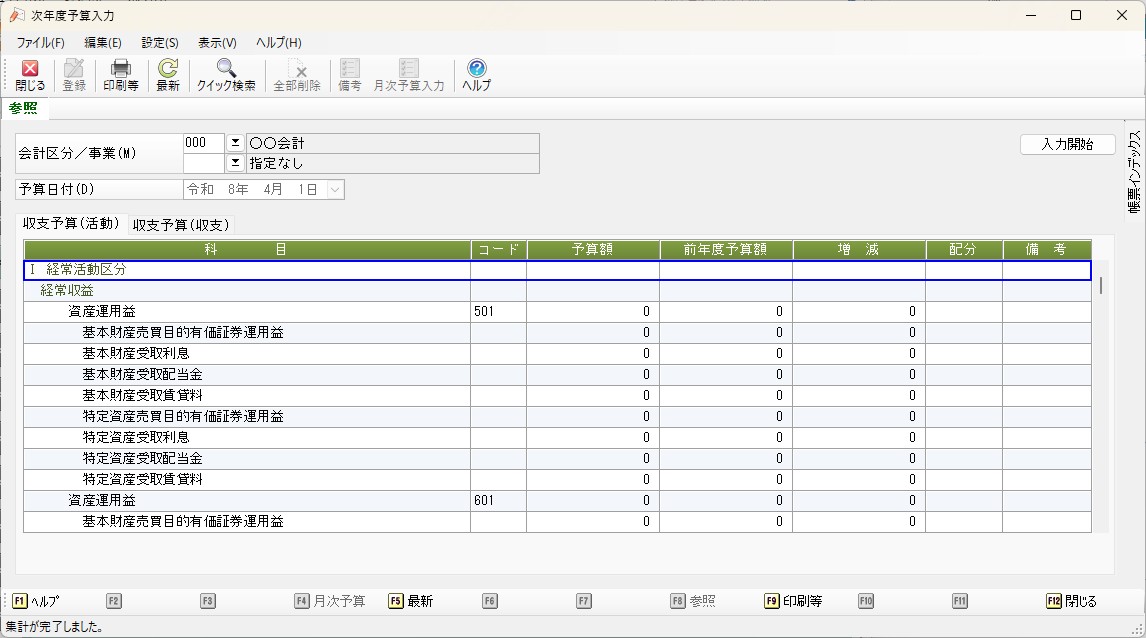This screenshot has width=1146, height=638.
Task: Click the table's vertical scrollbar thumb
Action: click(1101, 285)
